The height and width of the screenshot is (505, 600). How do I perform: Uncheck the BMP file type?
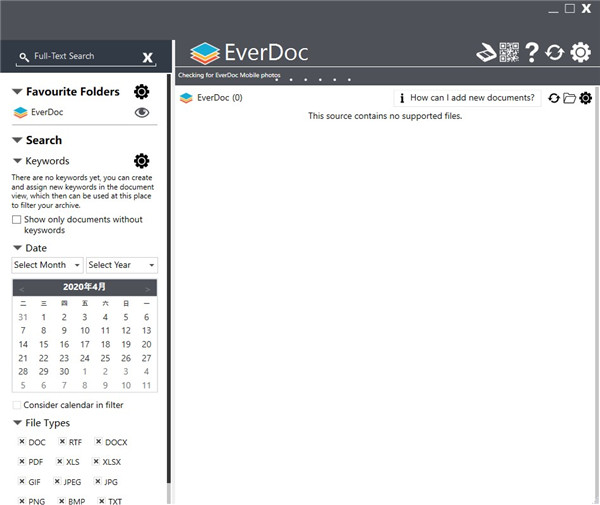click(62, 501)
